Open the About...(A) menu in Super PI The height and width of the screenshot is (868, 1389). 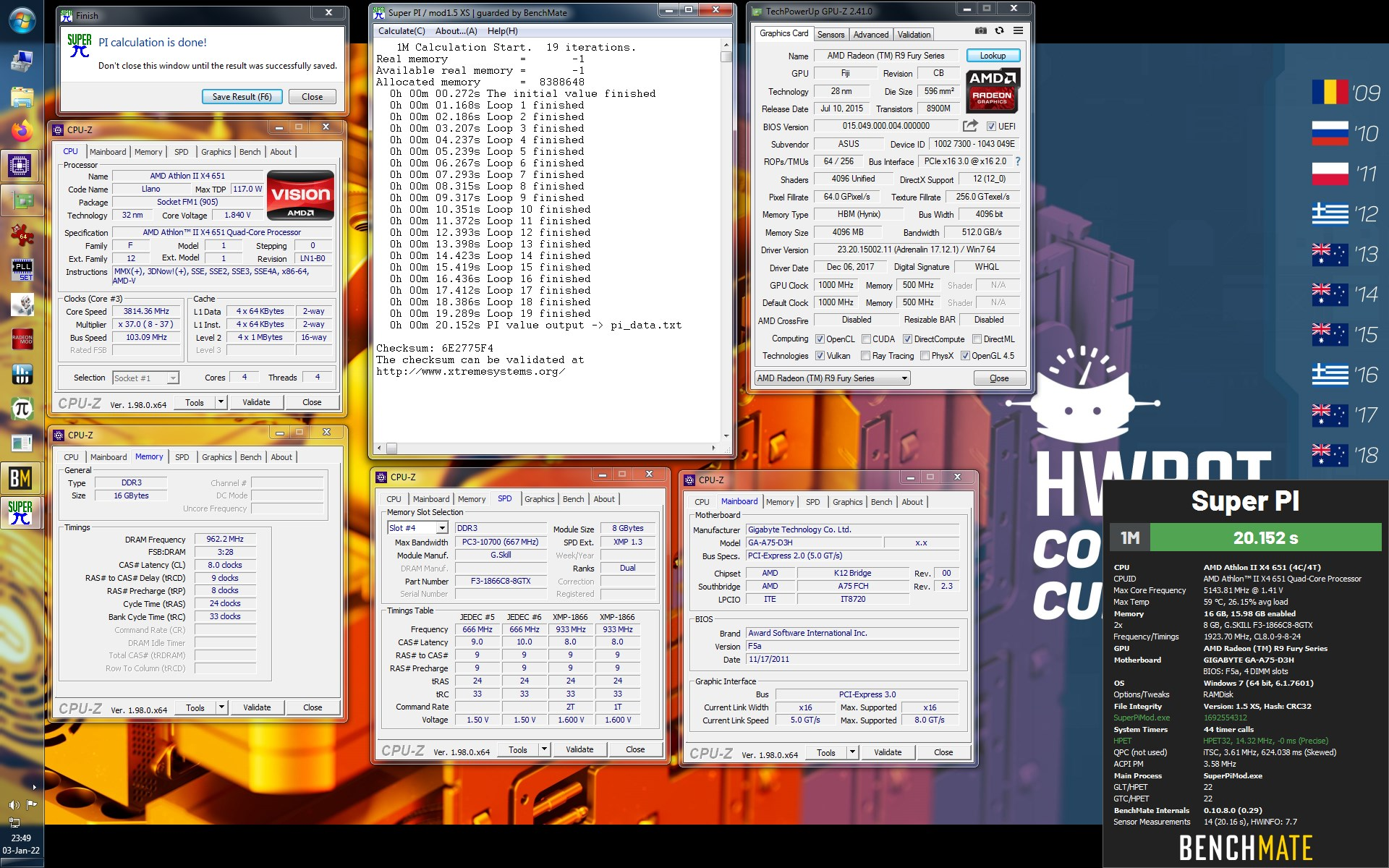[456, 31]
